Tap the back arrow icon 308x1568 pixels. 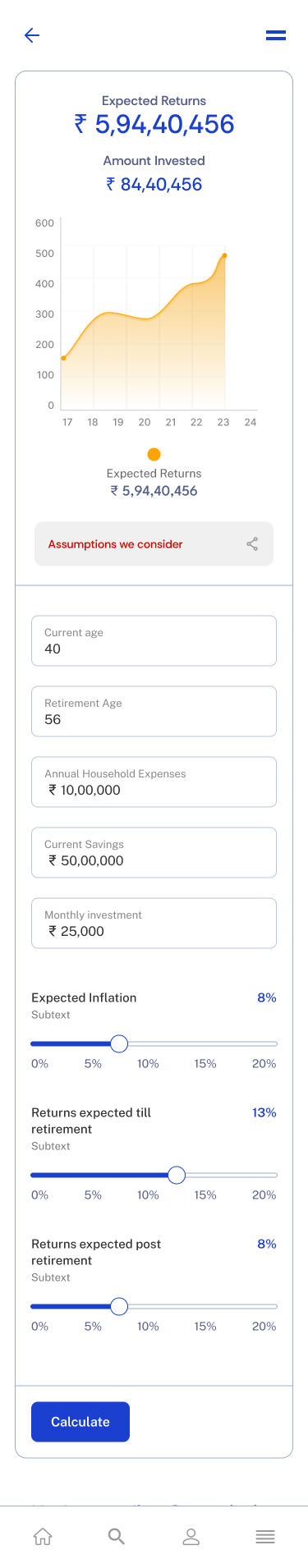[x=32, y=35]
